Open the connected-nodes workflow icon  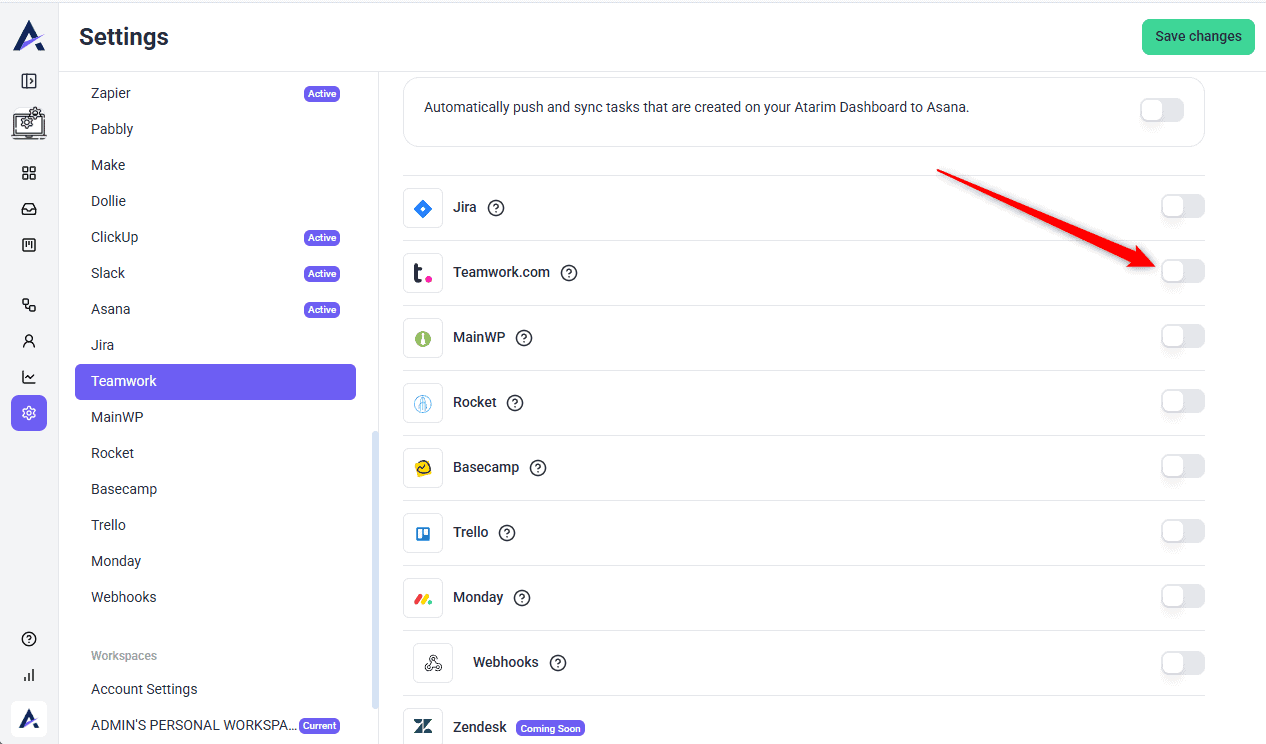[x=29, y=305]
